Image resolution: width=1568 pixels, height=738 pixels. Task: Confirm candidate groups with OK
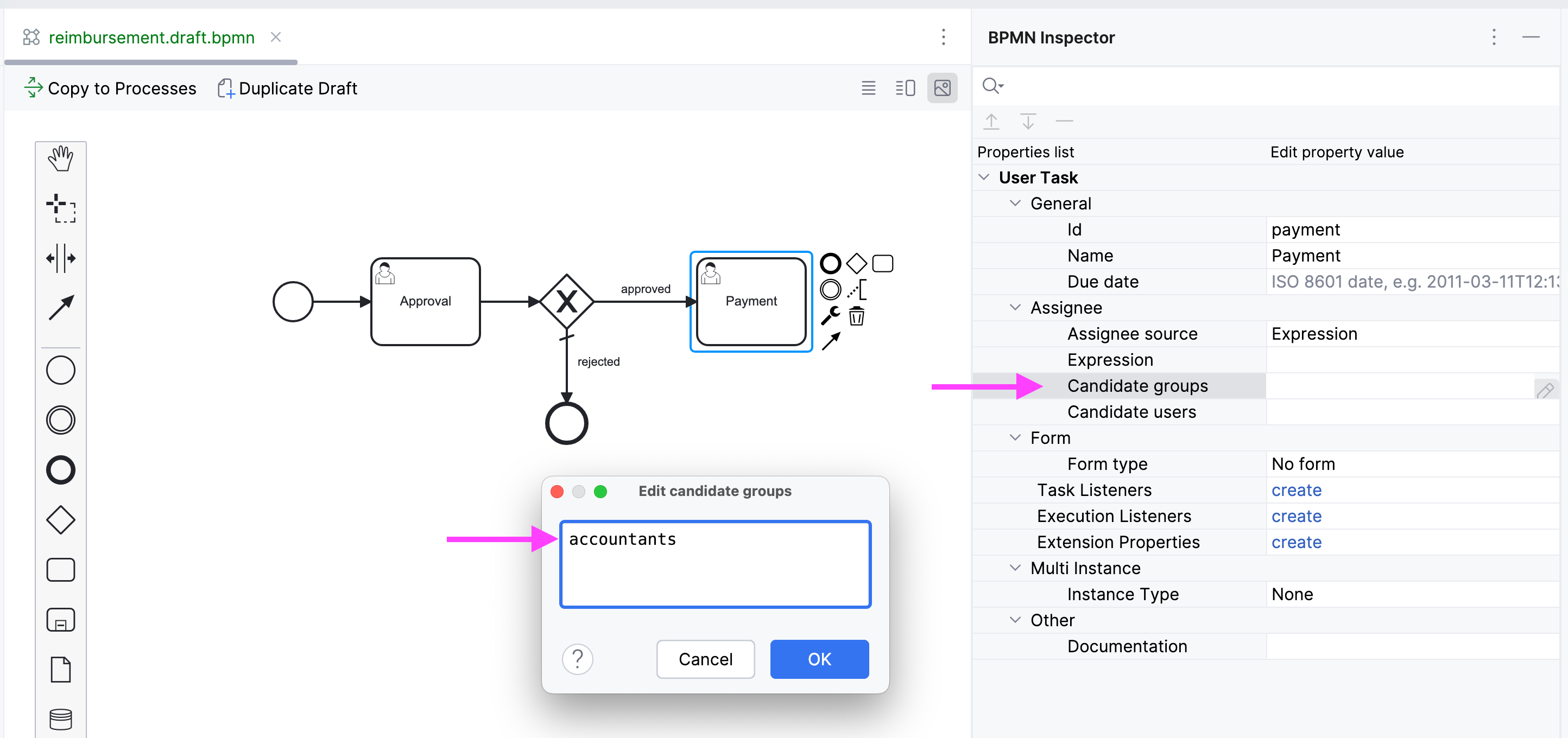tap(819, 659)
